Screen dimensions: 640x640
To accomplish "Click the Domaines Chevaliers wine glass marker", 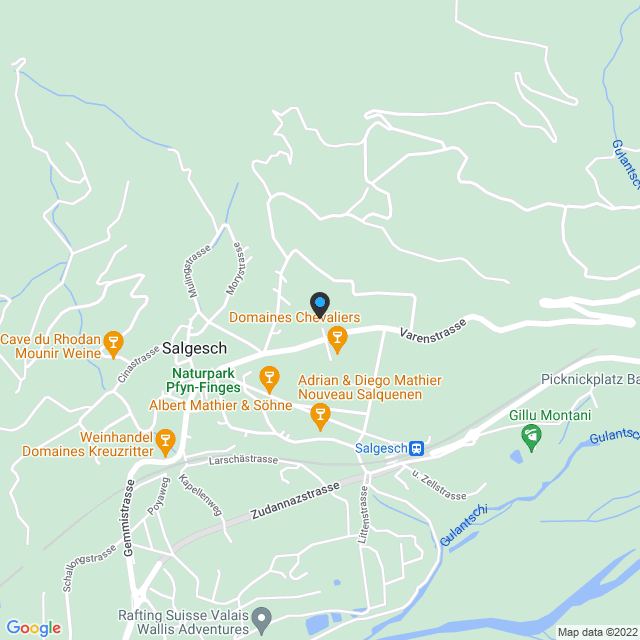I will click(x=337, y=340).
